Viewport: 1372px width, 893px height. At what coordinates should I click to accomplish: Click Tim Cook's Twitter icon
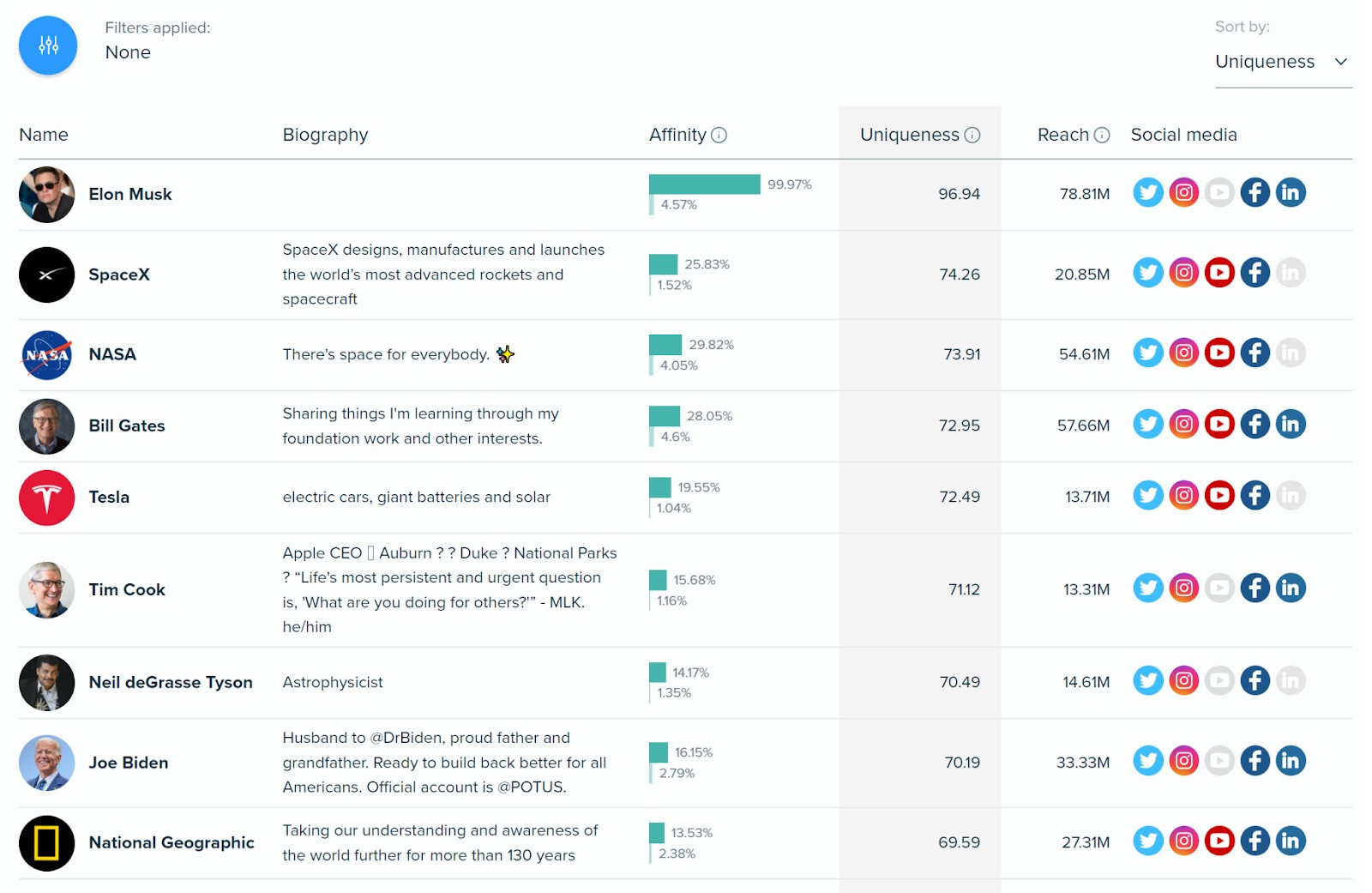tap(1148, 588)
